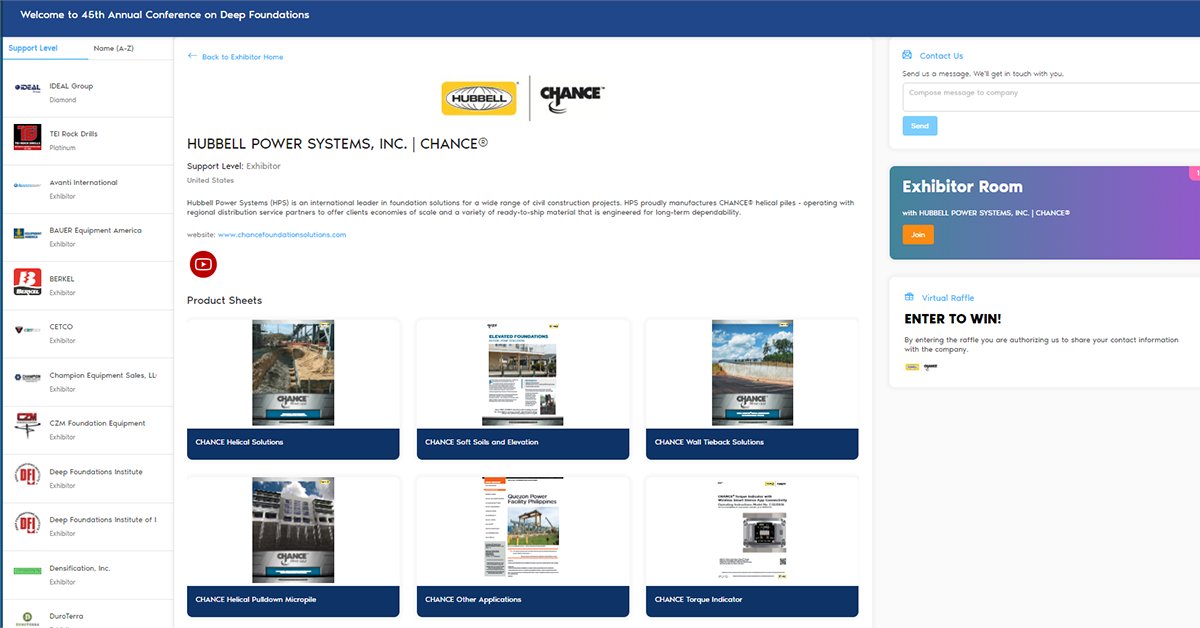Click the Contact Us heading text

point(941,56)
